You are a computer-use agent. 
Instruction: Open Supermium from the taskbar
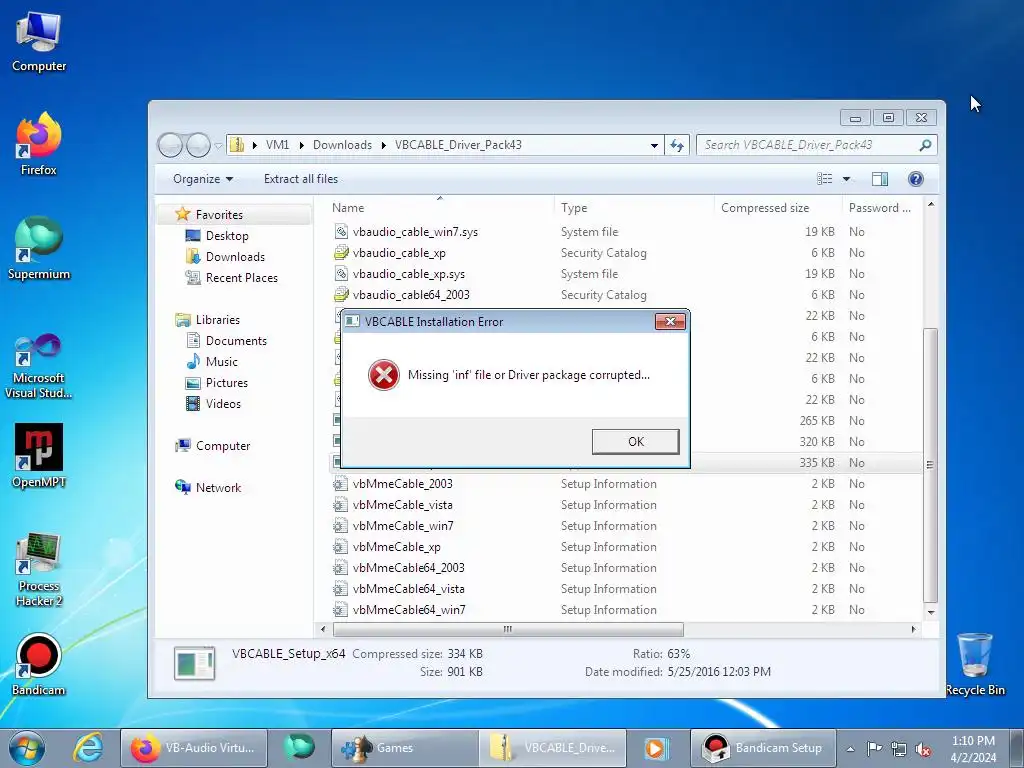[299, 748]
